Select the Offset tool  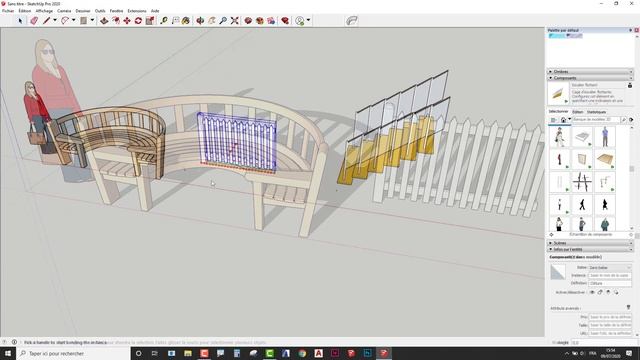pos(116,21)
